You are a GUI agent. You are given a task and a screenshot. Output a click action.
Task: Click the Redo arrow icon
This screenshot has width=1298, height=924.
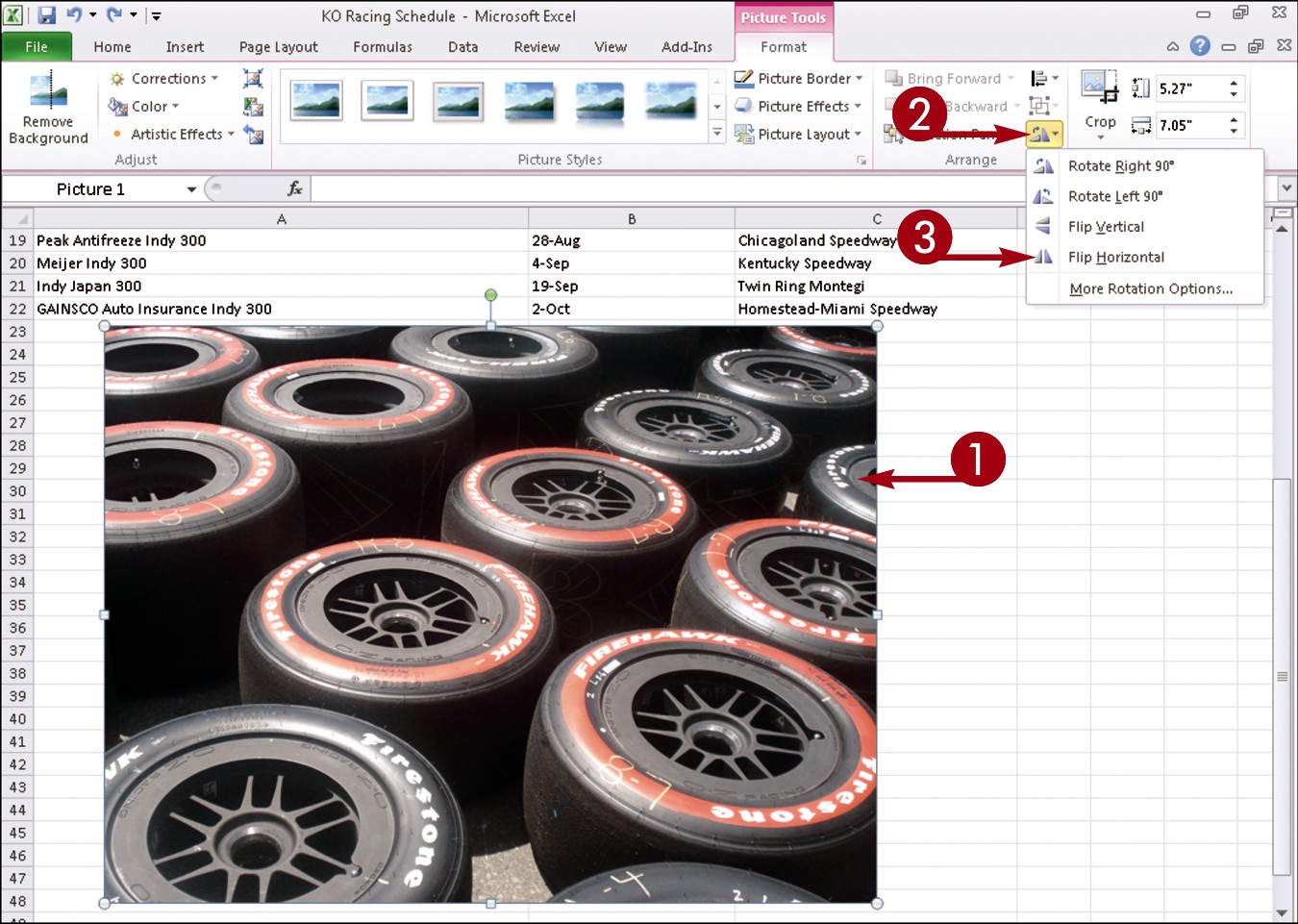pyautogui.click(x=113, y=15)
